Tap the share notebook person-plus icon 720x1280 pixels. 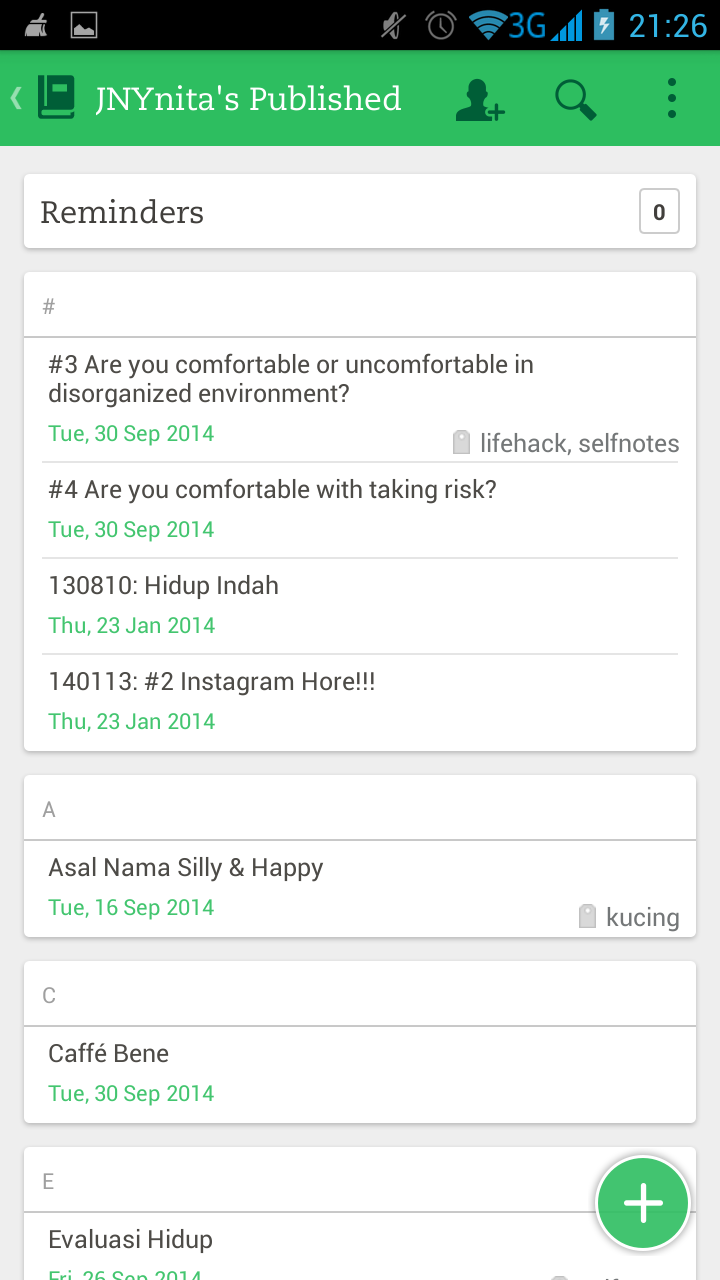tap(480, 100)
